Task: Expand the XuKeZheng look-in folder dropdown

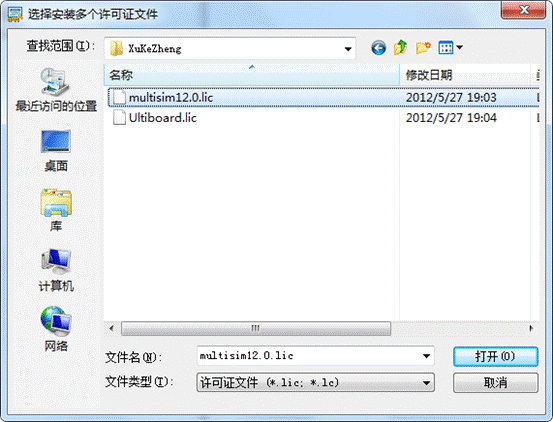Action: click(348, 49)
